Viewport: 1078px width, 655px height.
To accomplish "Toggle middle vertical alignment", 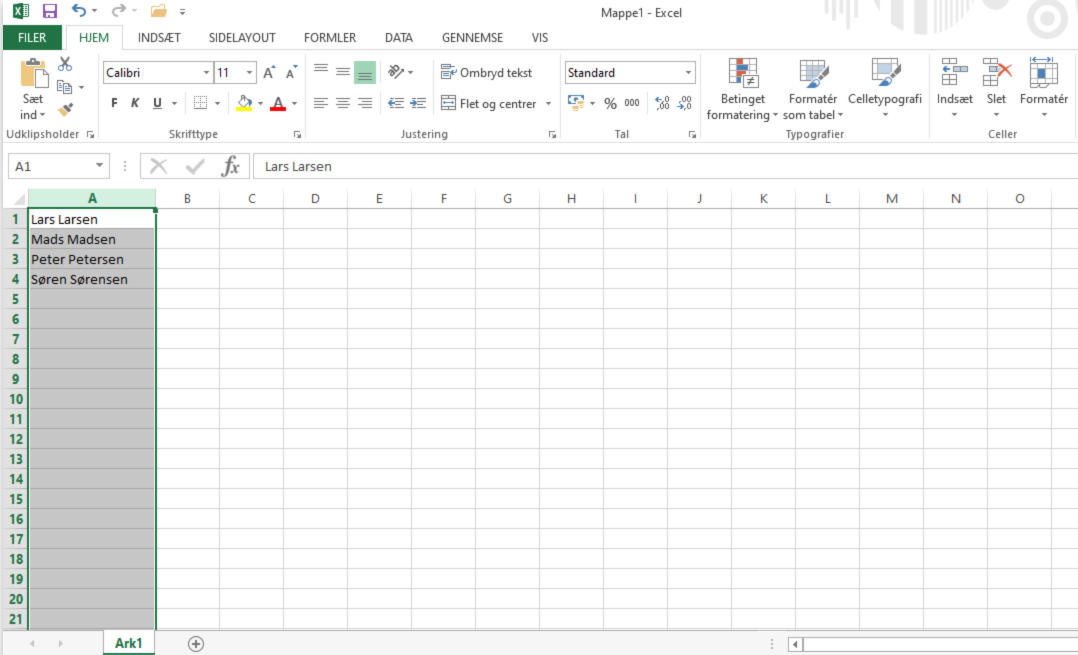I will point(343,72).
